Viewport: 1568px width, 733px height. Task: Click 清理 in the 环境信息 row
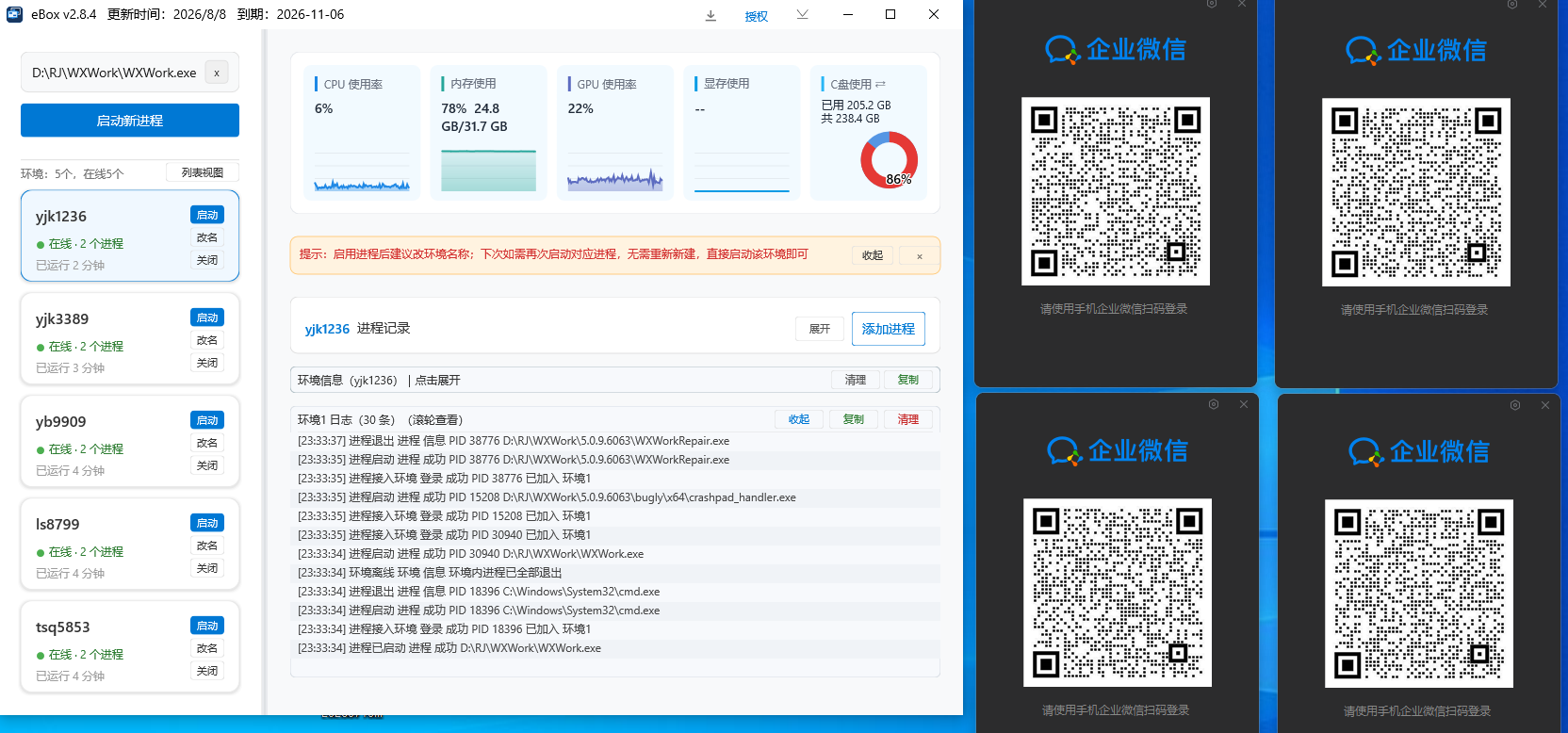tap(856, 380)
